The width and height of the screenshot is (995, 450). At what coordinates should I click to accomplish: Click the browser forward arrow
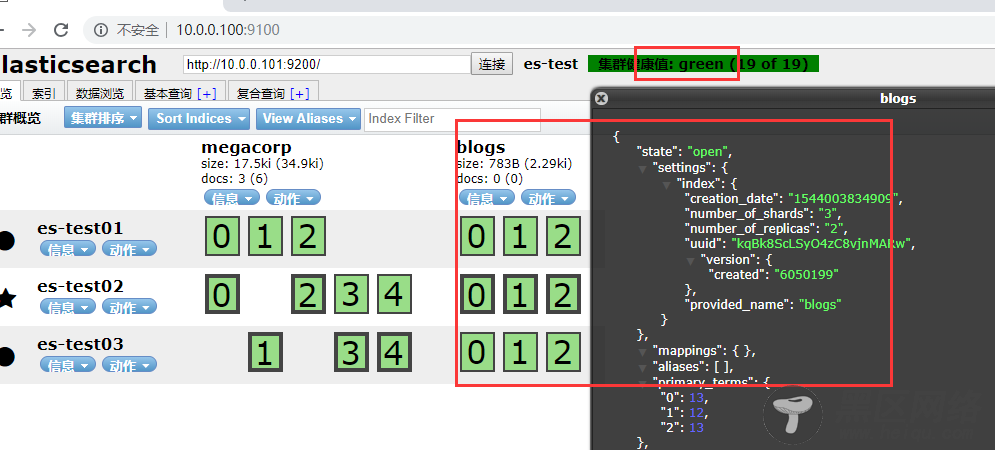(29, 30)
